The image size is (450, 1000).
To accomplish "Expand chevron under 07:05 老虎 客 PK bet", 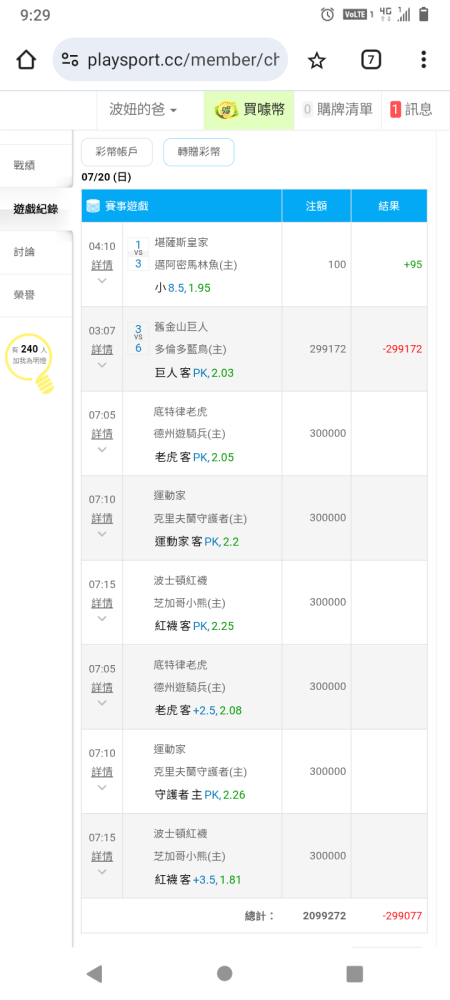I will pyautogui.click(x=102, y=449).
